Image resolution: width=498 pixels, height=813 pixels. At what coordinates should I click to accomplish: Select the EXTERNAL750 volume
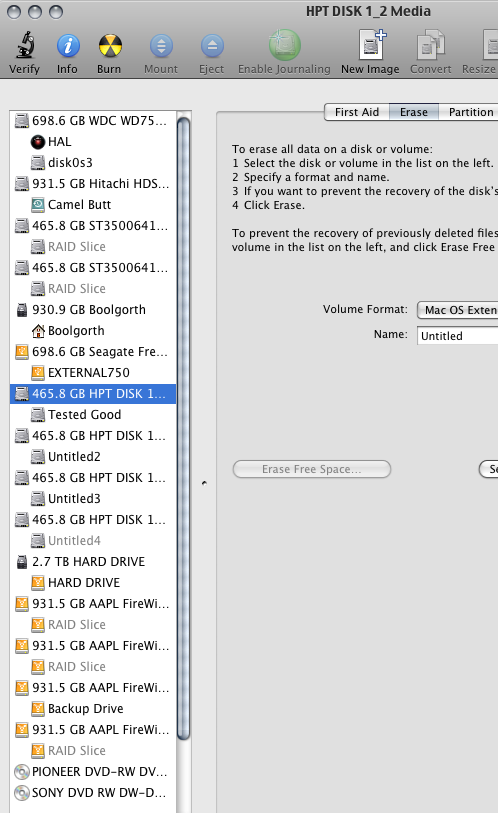[93, 372]
